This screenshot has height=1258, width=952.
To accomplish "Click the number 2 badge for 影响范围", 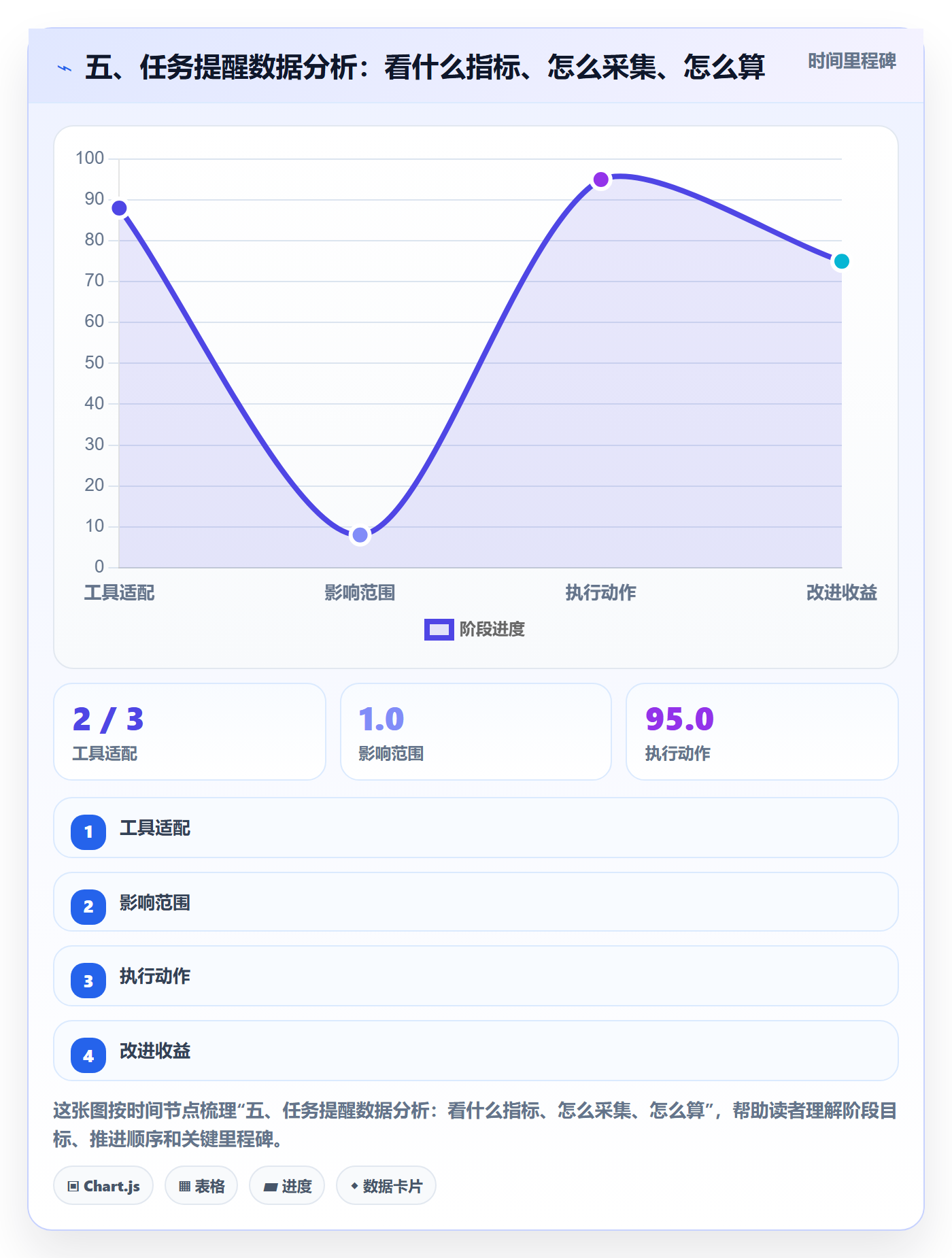I will 88,906.
